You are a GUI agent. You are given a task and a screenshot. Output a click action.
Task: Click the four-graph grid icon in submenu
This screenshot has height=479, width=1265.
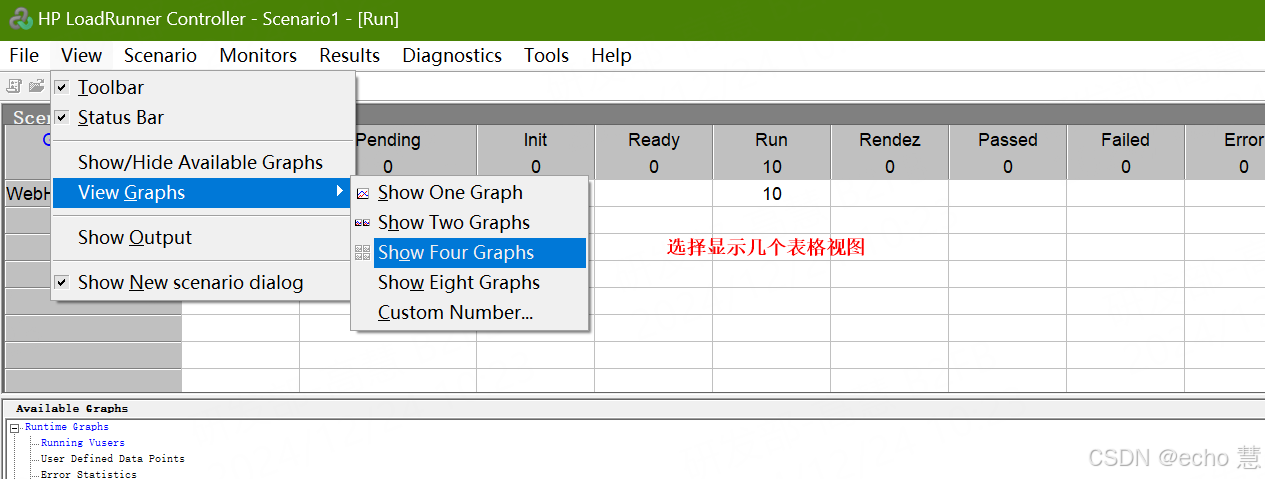click(363, 253)
